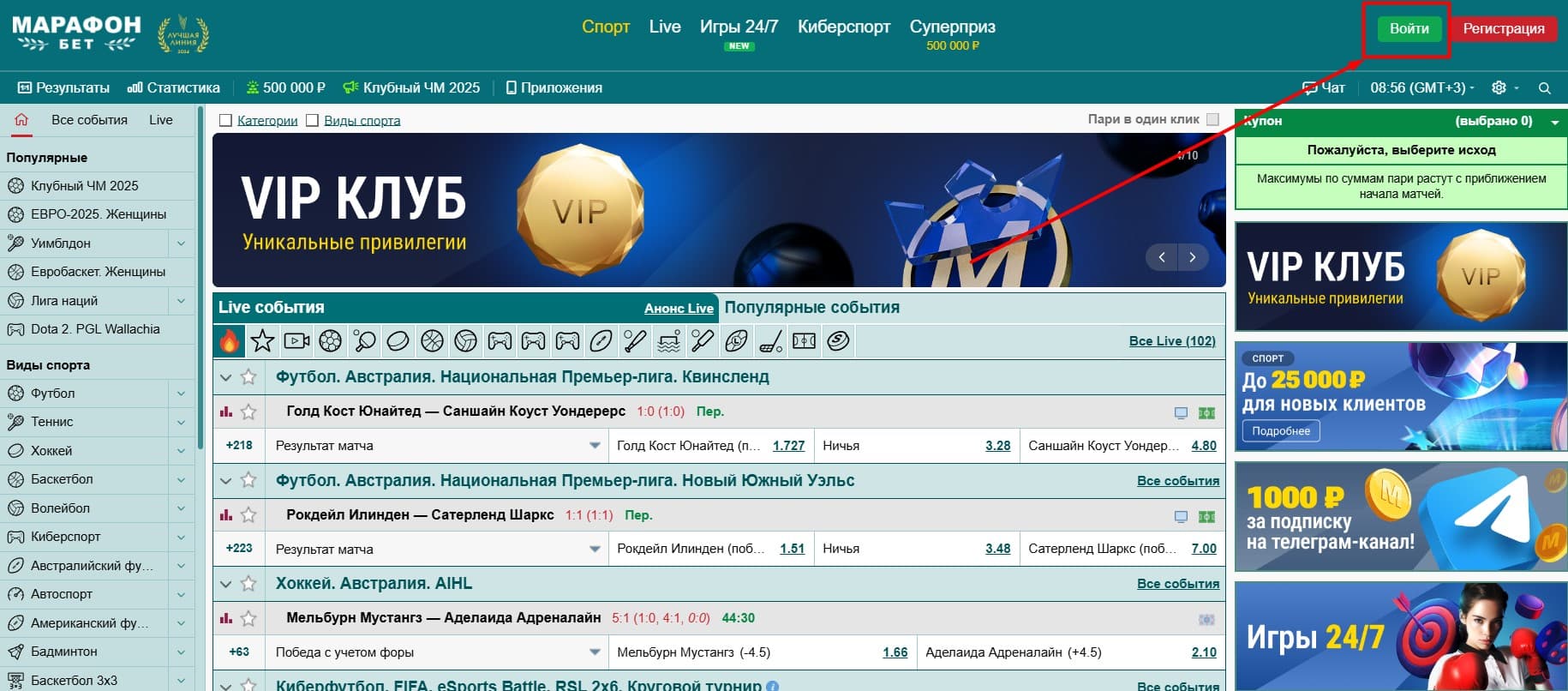Open the Игры 24/7 side banner
Image resolution: width=1568 pixels, height=691 pixels.
point(1401,637)
